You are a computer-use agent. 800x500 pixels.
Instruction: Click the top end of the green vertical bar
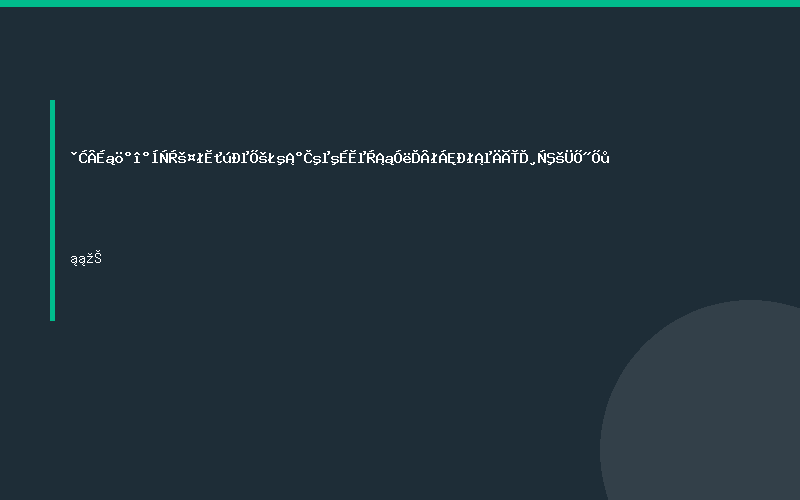53,103
